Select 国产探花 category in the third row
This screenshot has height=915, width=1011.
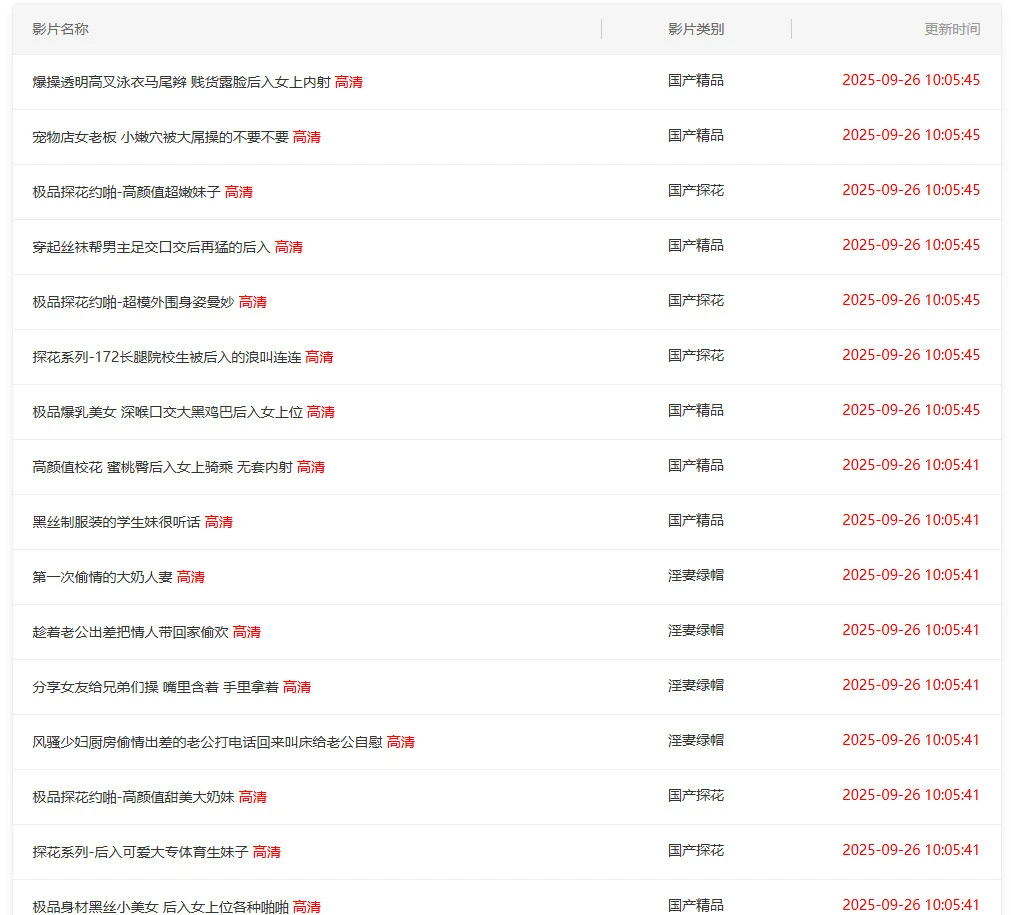(x=695, y=190)
